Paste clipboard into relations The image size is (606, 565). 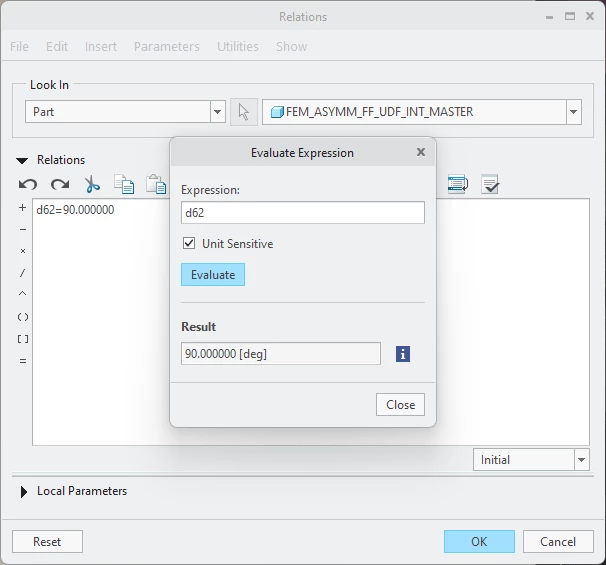tap(156, 184)
